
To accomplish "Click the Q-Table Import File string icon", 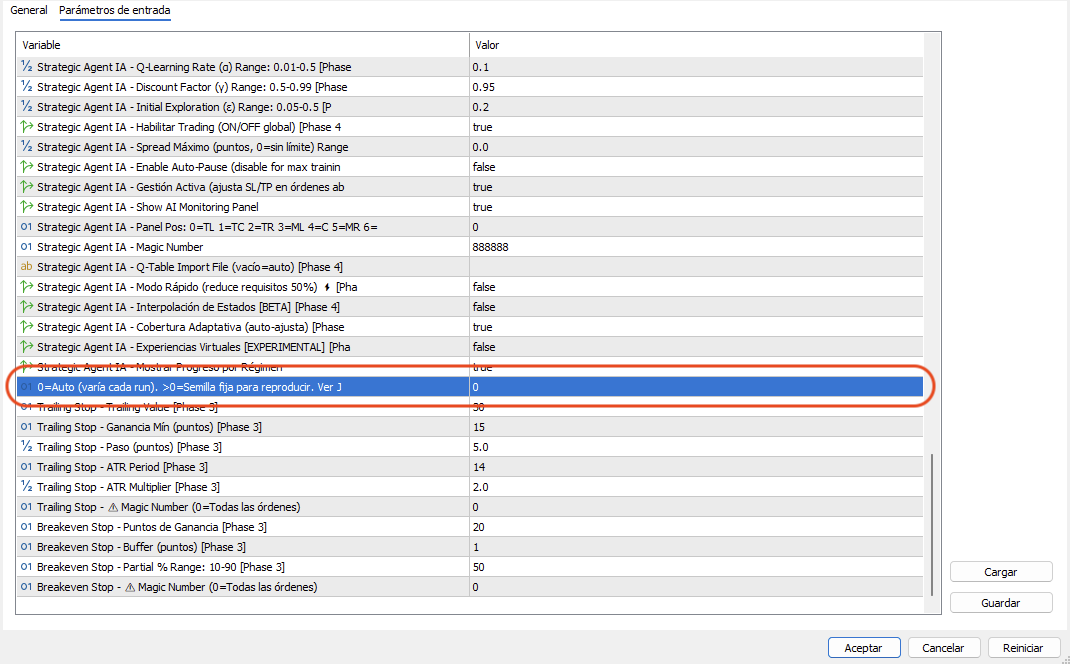I will pos(27,267).
